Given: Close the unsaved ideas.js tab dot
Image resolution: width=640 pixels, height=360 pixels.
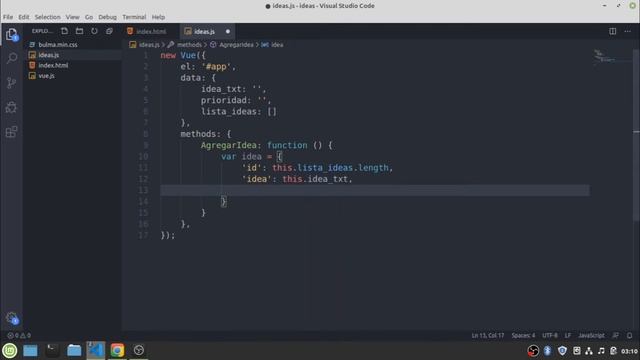Looking at the screenshot, I should (228, 31).
